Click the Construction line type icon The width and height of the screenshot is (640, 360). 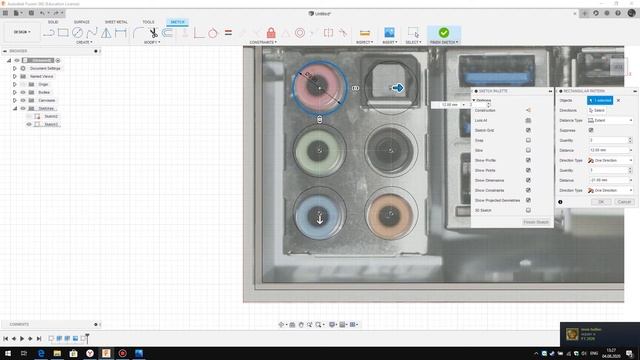(528, 110)
